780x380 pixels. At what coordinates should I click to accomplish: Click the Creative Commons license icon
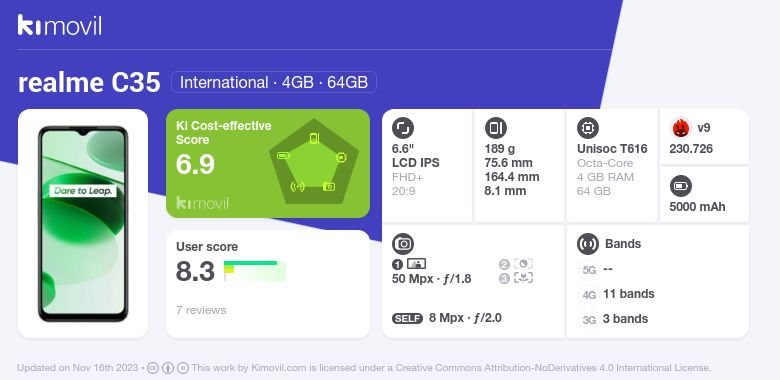(153, 368)
